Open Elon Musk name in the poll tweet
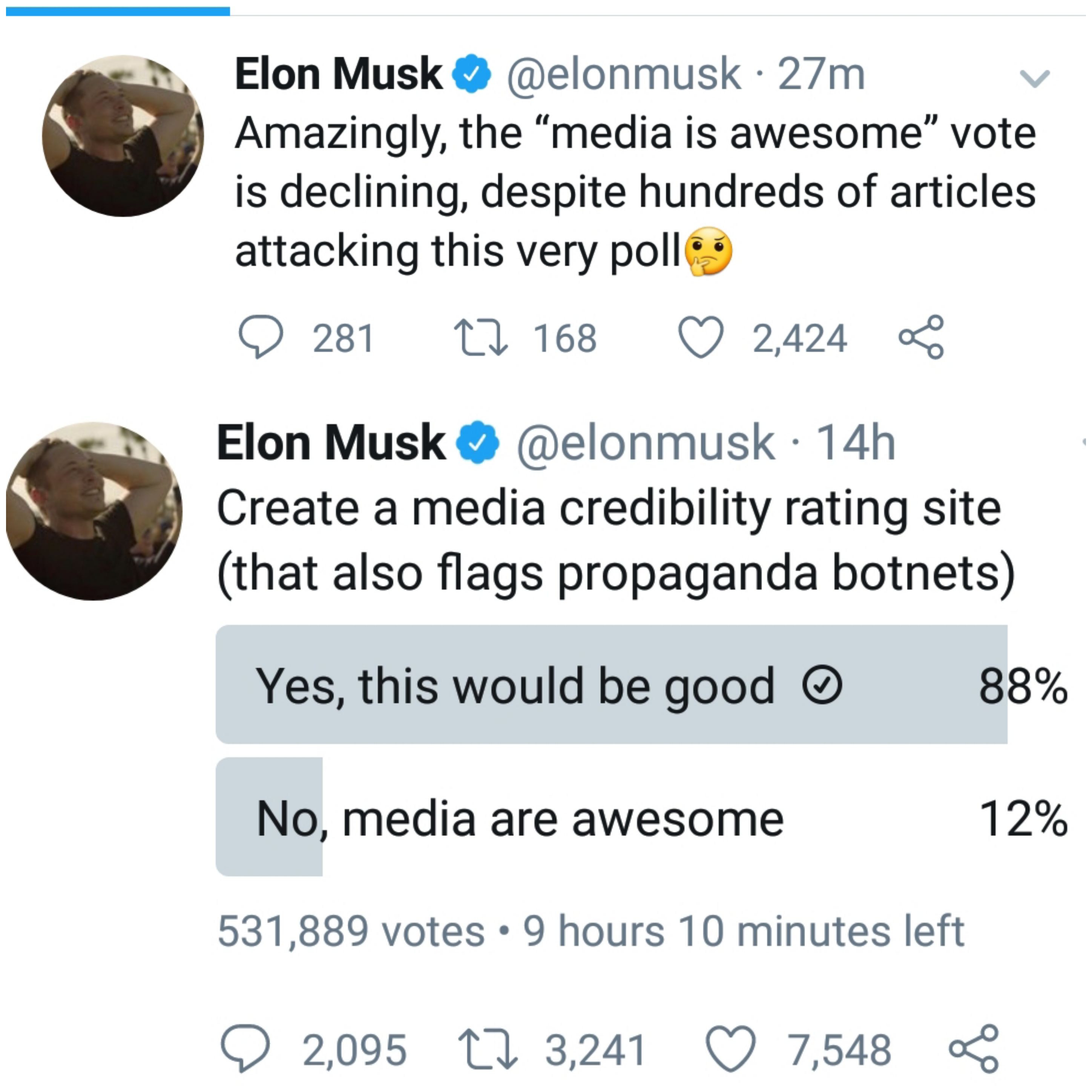 tap(331, 442)
